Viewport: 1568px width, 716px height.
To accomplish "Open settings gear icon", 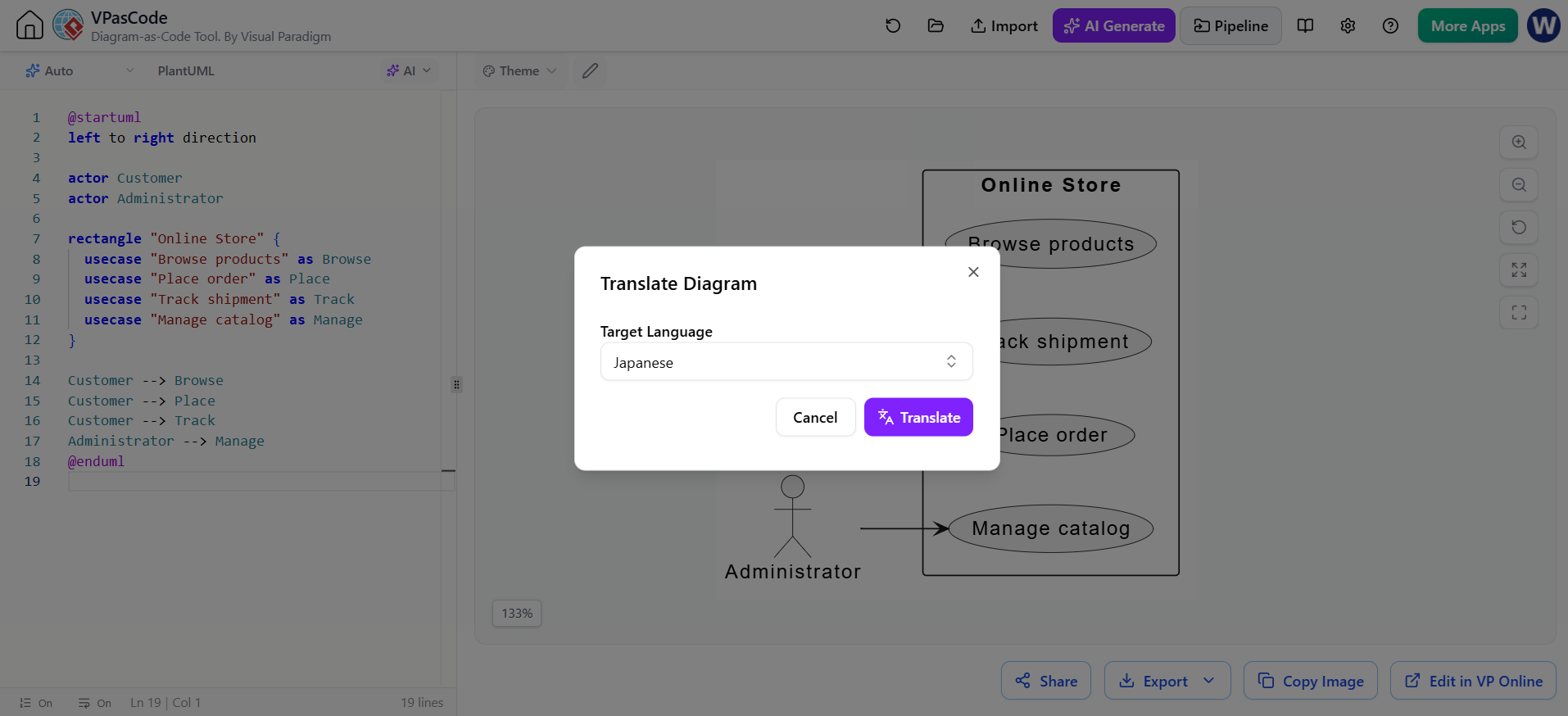I will coord(1348,25).
